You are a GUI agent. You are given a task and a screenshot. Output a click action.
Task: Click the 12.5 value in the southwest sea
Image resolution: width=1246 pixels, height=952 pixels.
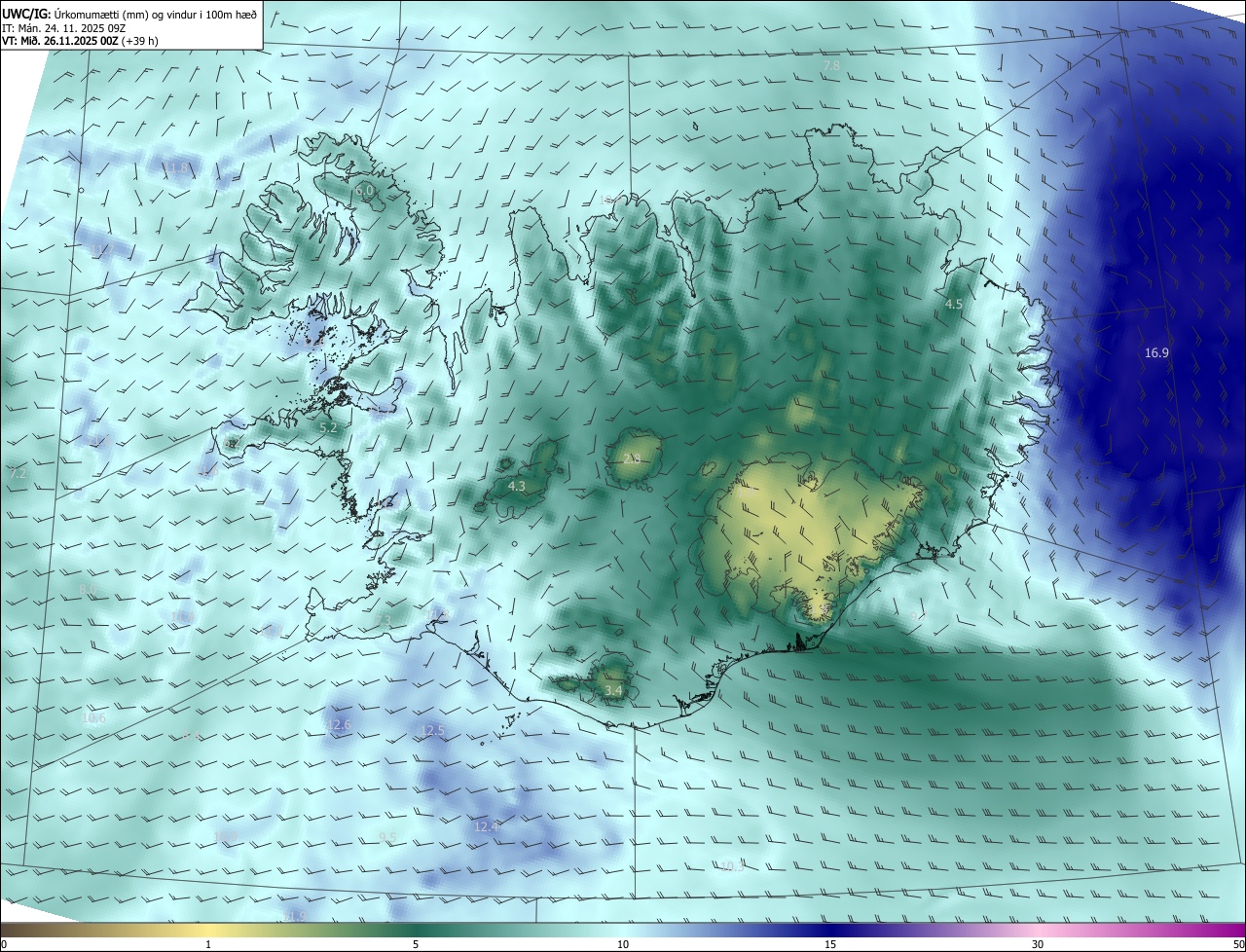[x=432, y=730]
